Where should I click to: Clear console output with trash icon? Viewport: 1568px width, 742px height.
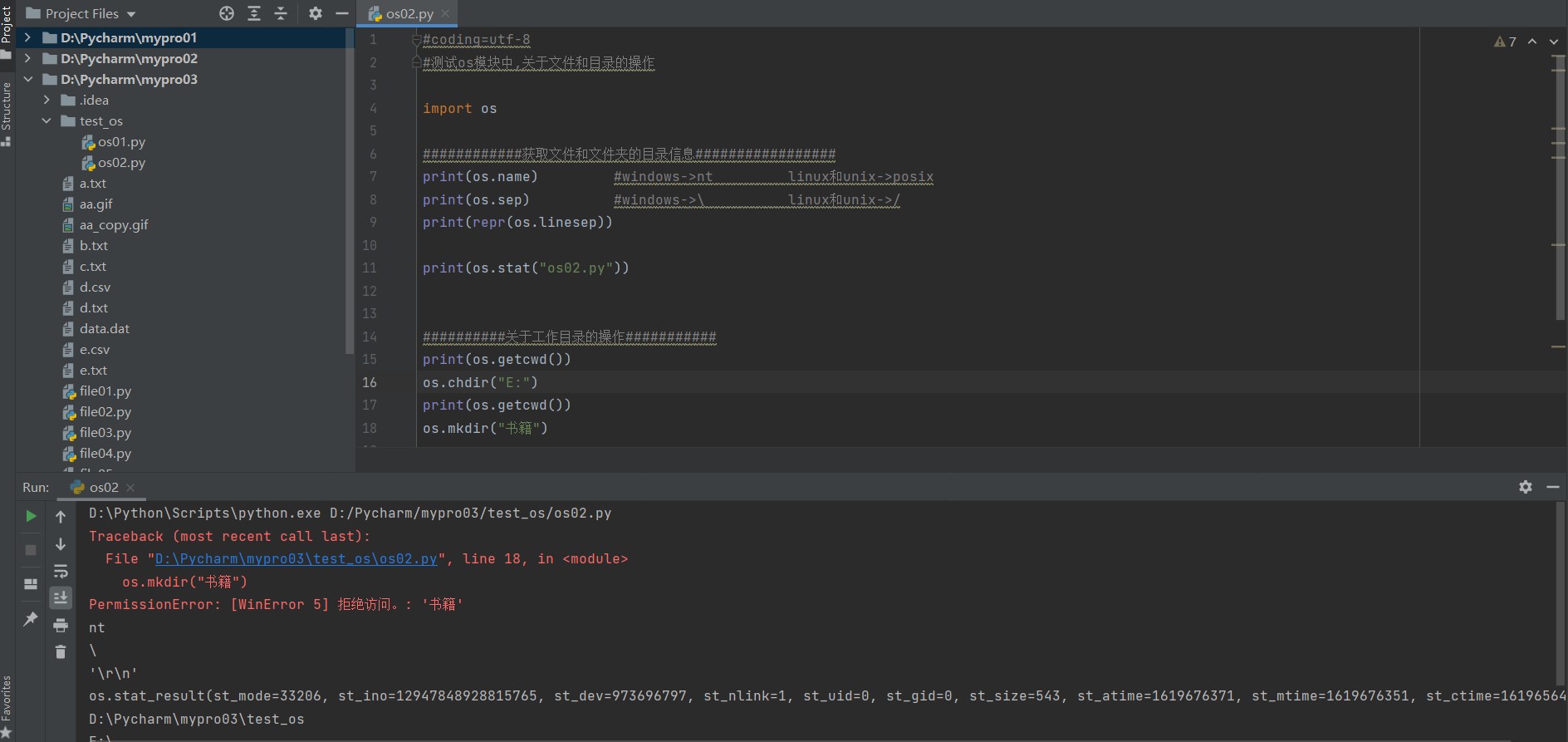click(61, 652)
